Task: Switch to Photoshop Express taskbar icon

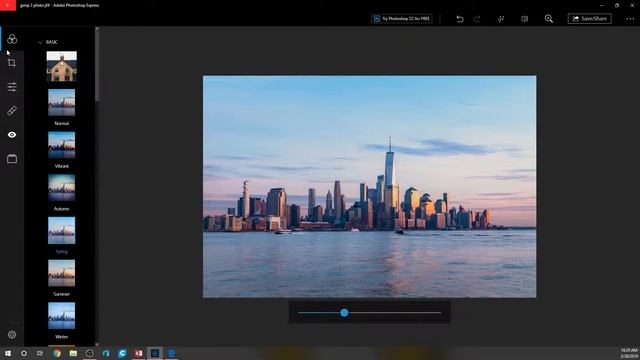Action: 155,353
